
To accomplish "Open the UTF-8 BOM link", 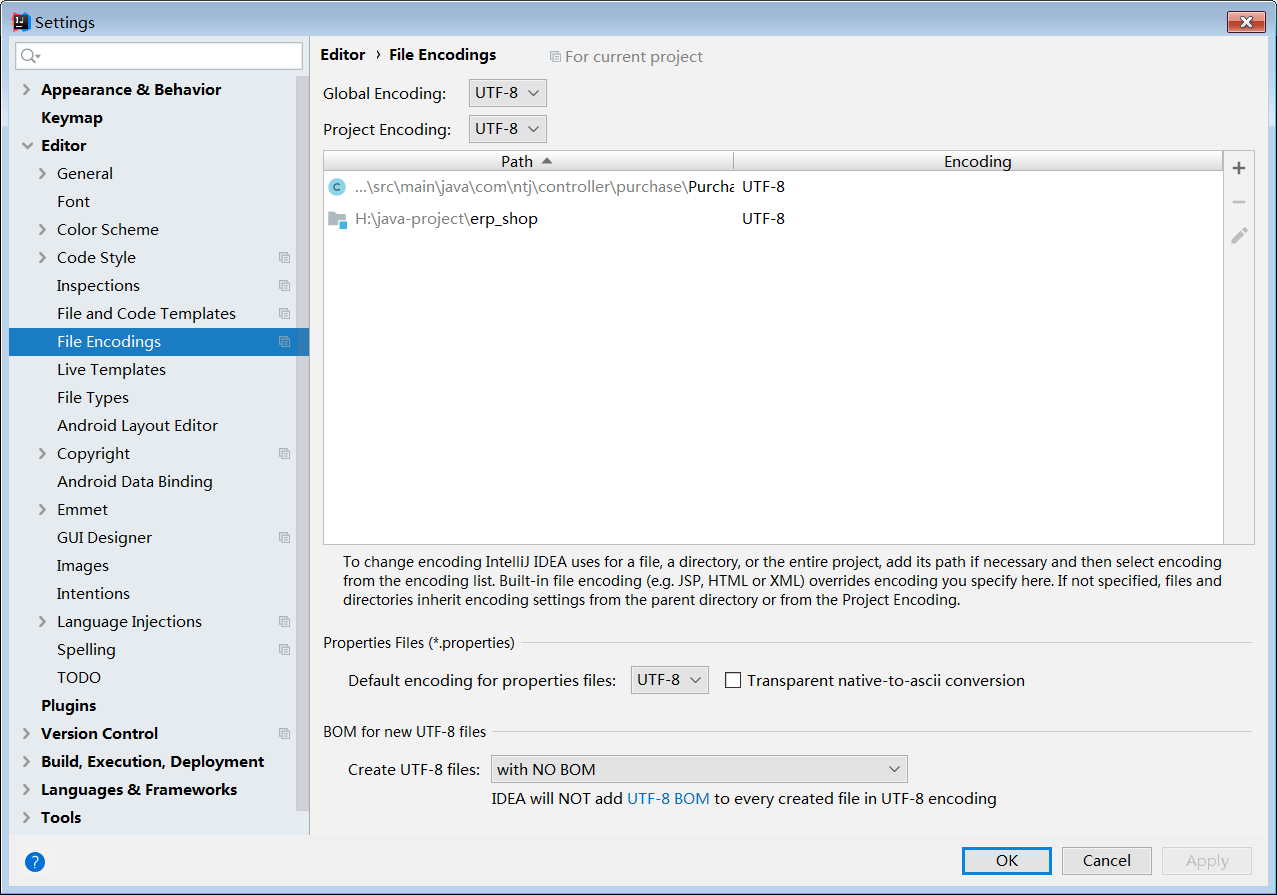I will coord(668,799).
